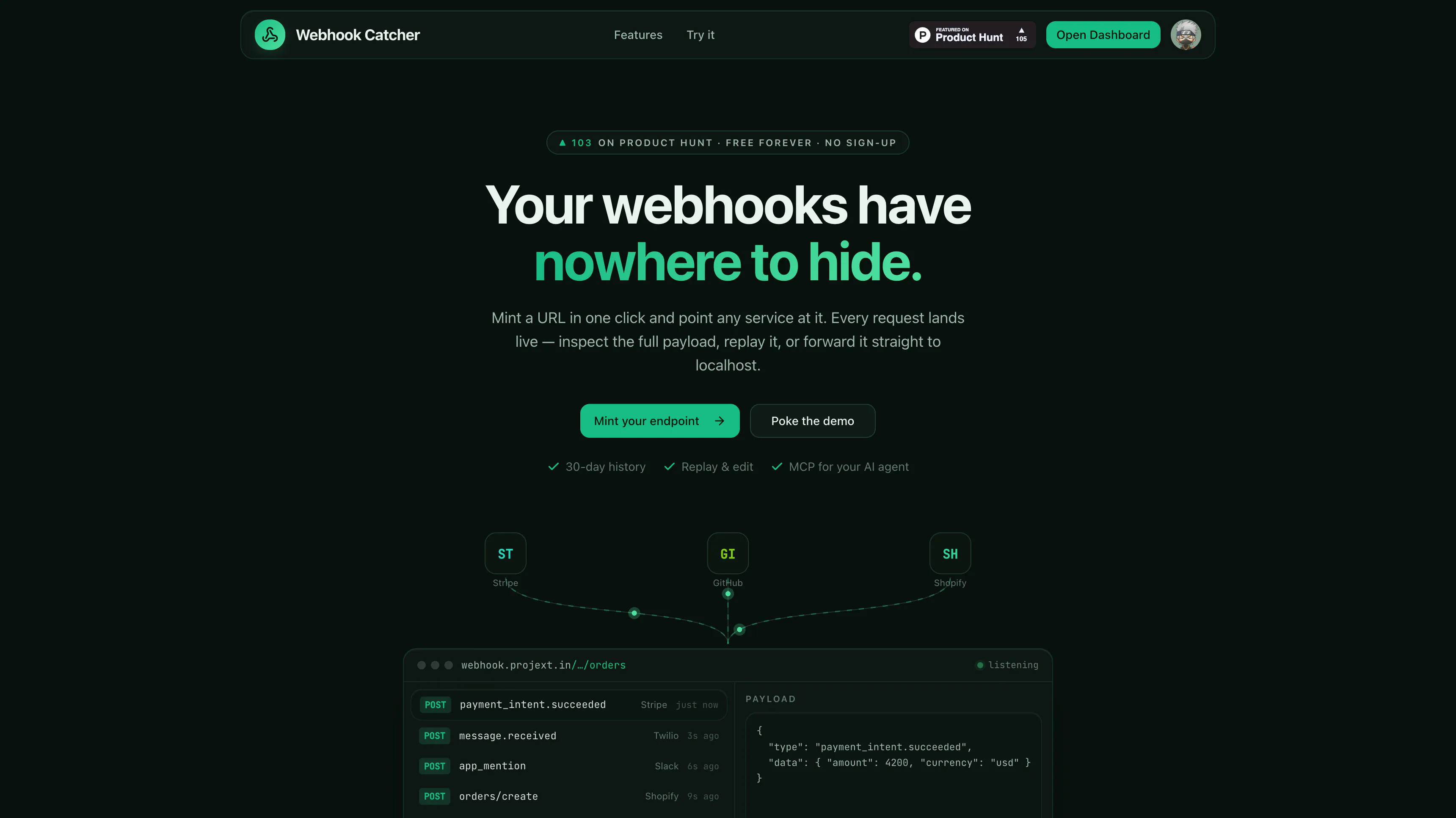
Task: Click the ST Stripe source icon
Action: 505,553
